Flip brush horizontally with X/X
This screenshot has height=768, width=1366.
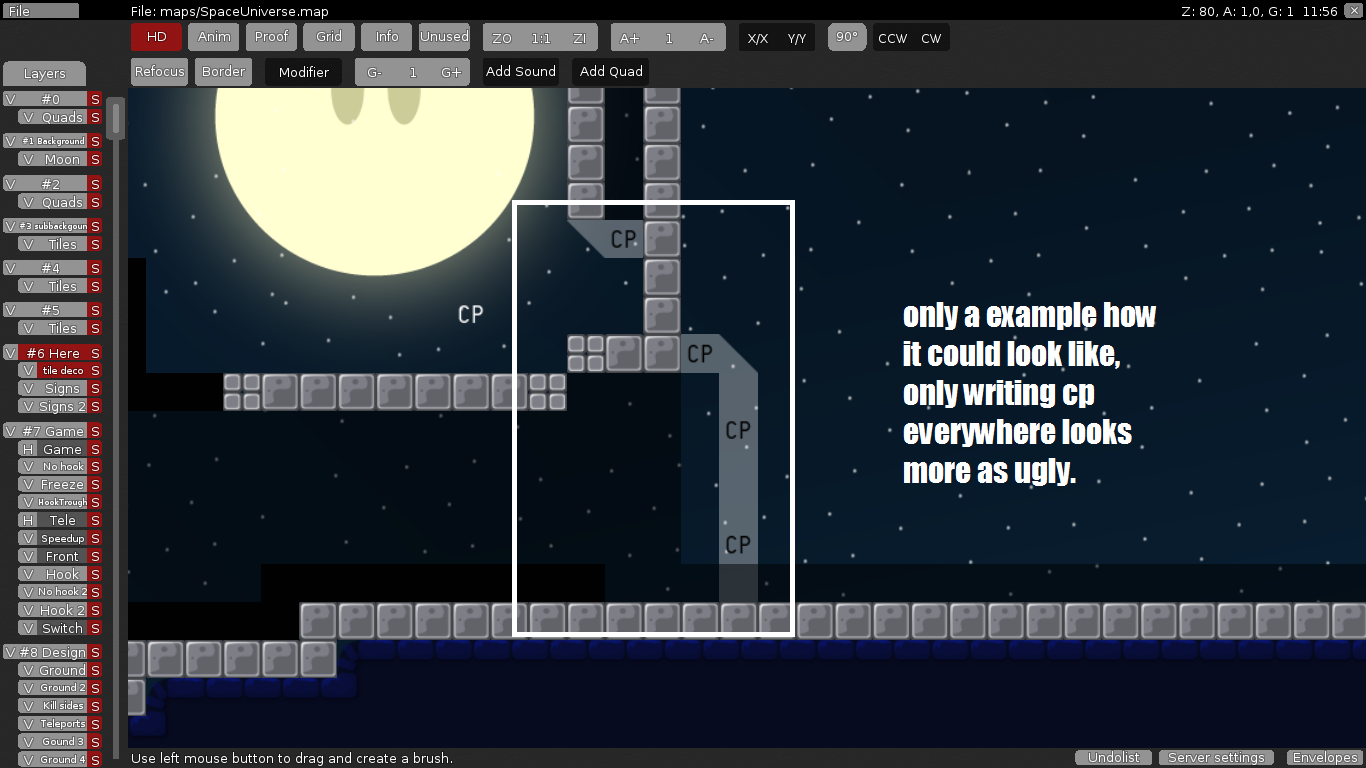point(758,38)
